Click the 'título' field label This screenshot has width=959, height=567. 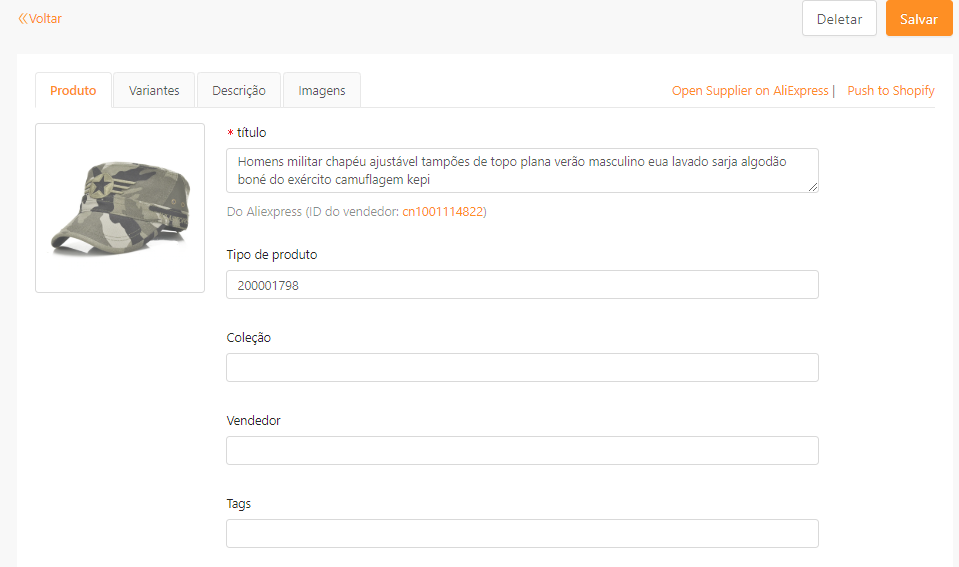coord(251,133)
